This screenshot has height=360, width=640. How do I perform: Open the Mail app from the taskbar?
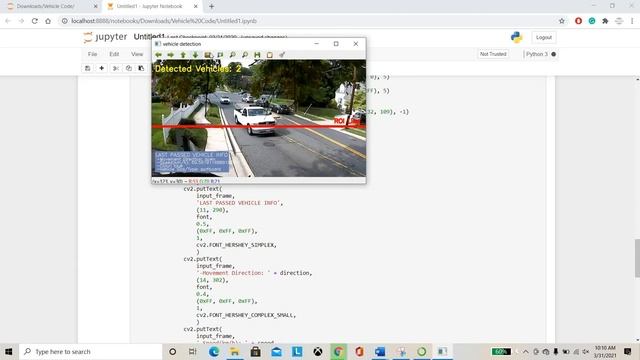pos(276,351)
